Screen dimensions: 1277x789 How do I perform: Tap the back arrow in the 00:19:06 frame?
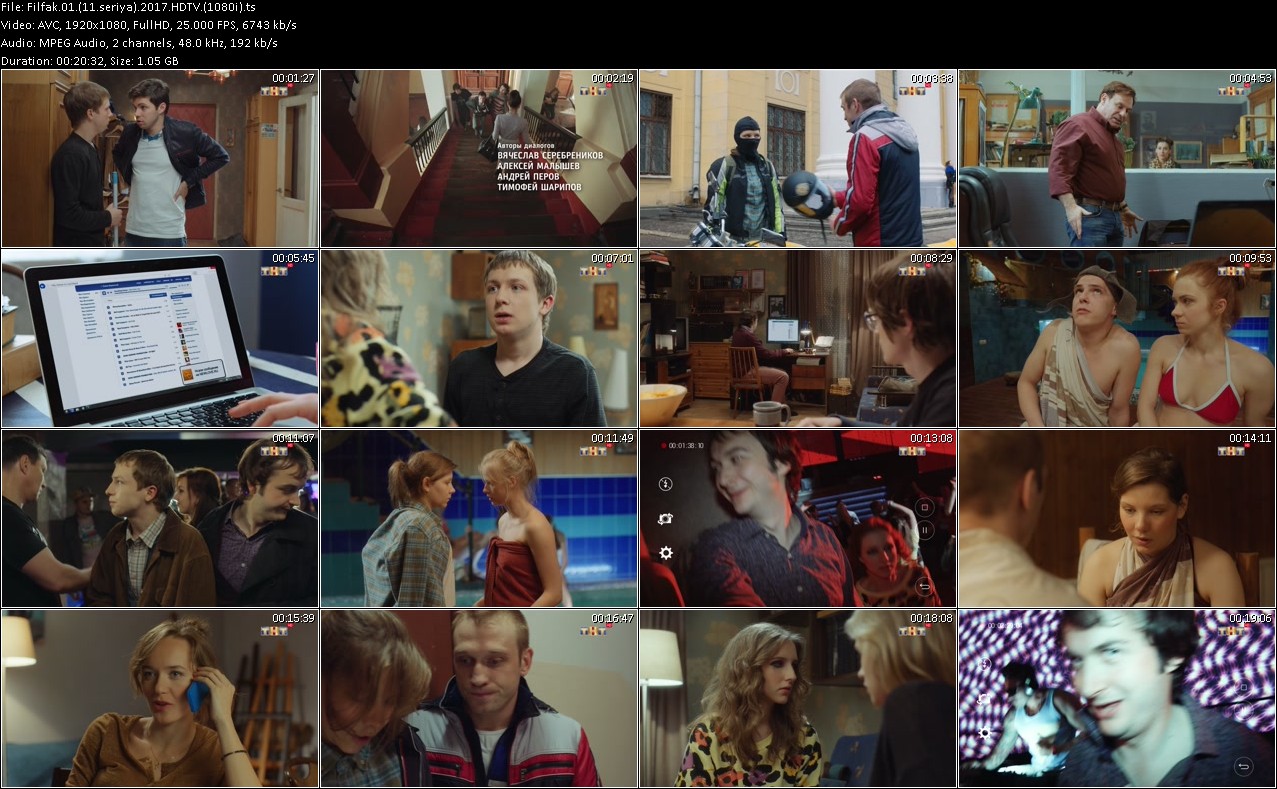point(1243,767)
